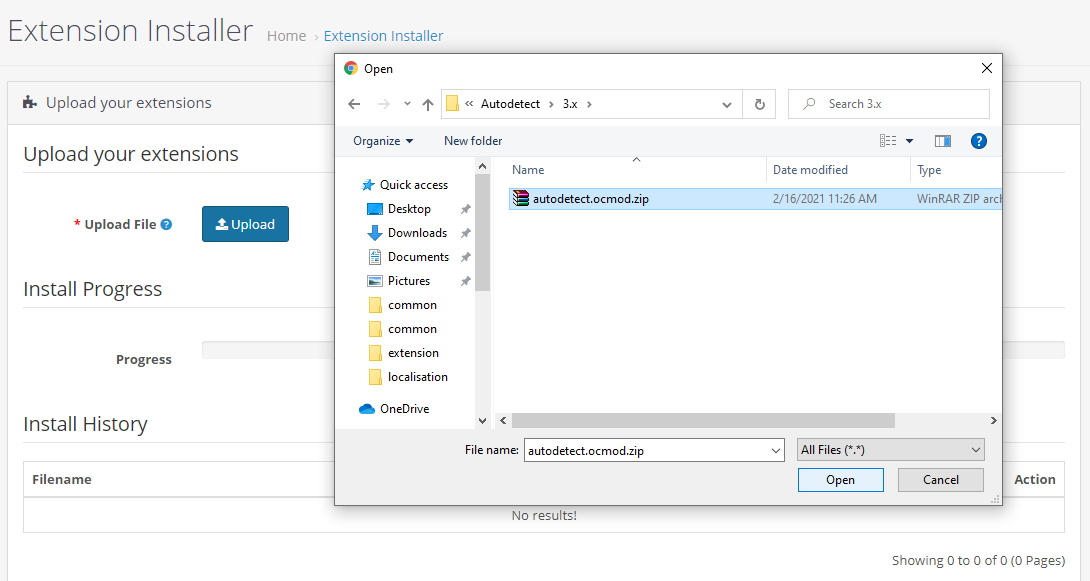The height and width of the screenshot is (581, 1090).
Task: Create a New folder
Action: click(x=473, y=141)
